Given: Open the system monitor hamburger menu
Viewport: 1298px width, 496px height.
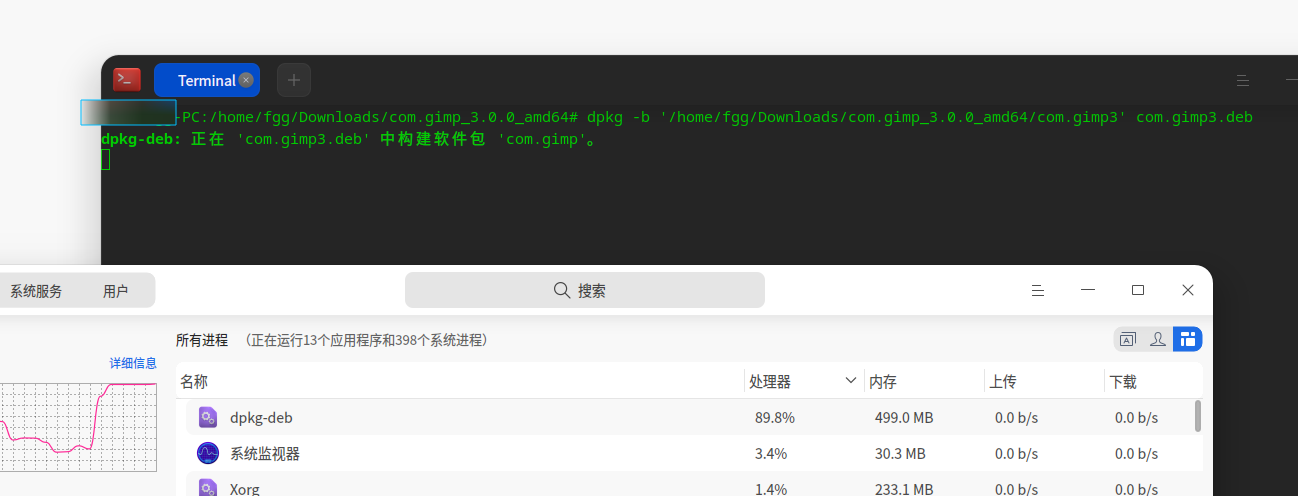Looking at the screenshot, I should click(x=1038, y=290).
